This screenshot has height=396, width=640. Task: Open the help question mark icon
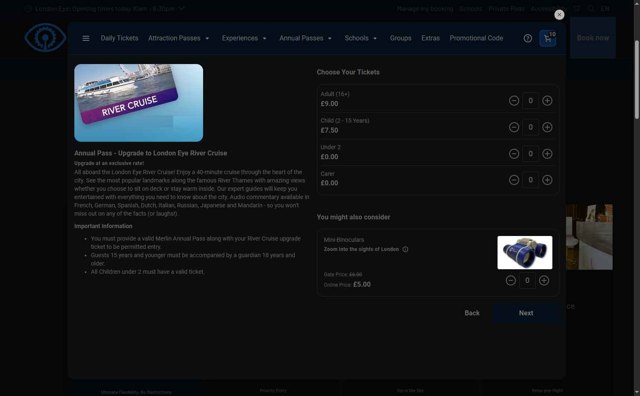528,38
